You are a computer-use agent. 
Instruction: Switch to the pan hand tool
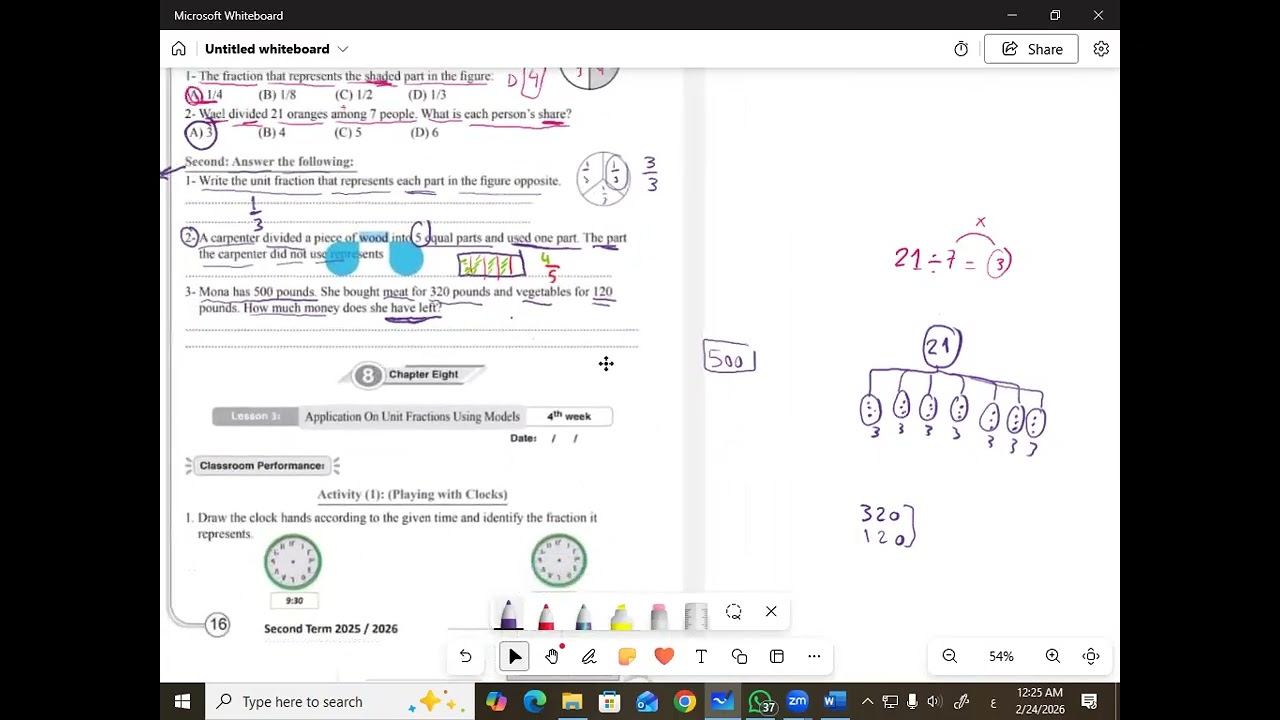pos(552,656)
